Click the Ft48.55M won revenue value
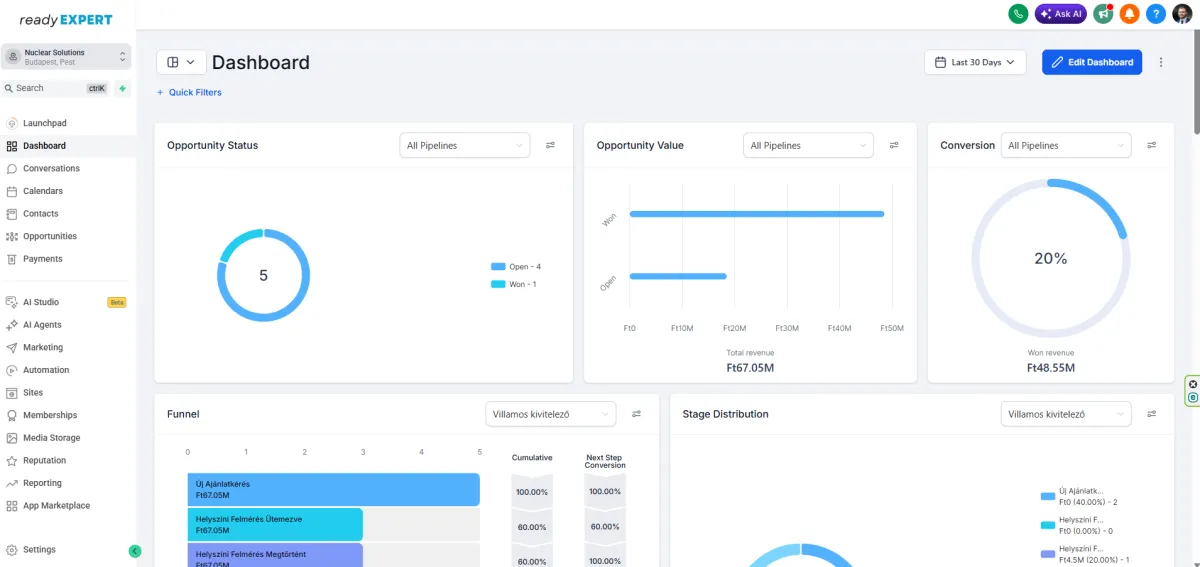Image resolution: width=1200 pixels, height=567 pixels. click(x=1051, y=368)
